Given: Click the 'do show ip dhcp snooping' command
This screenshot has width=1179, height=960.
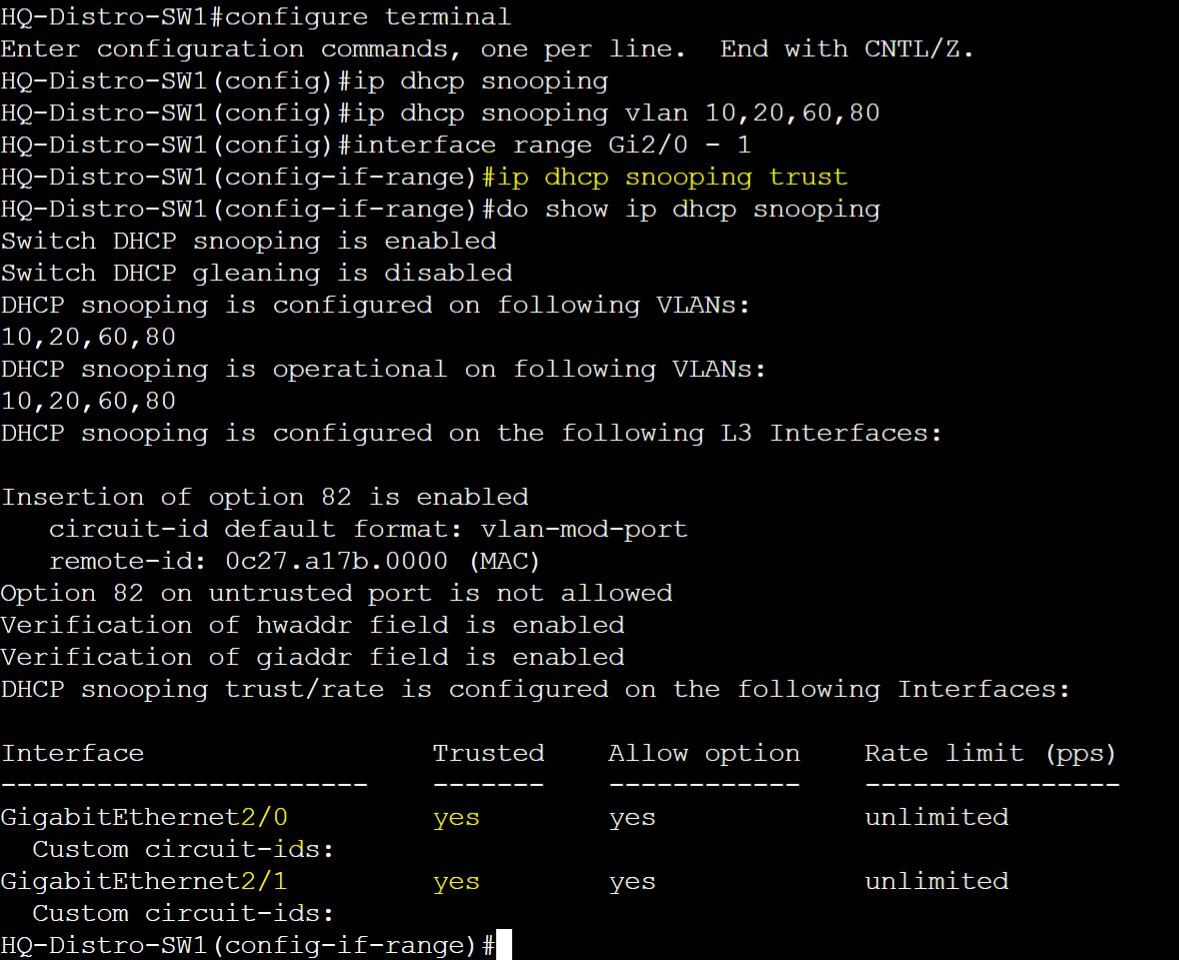Looking at the screenshot, I should click(x=688, y=209).
